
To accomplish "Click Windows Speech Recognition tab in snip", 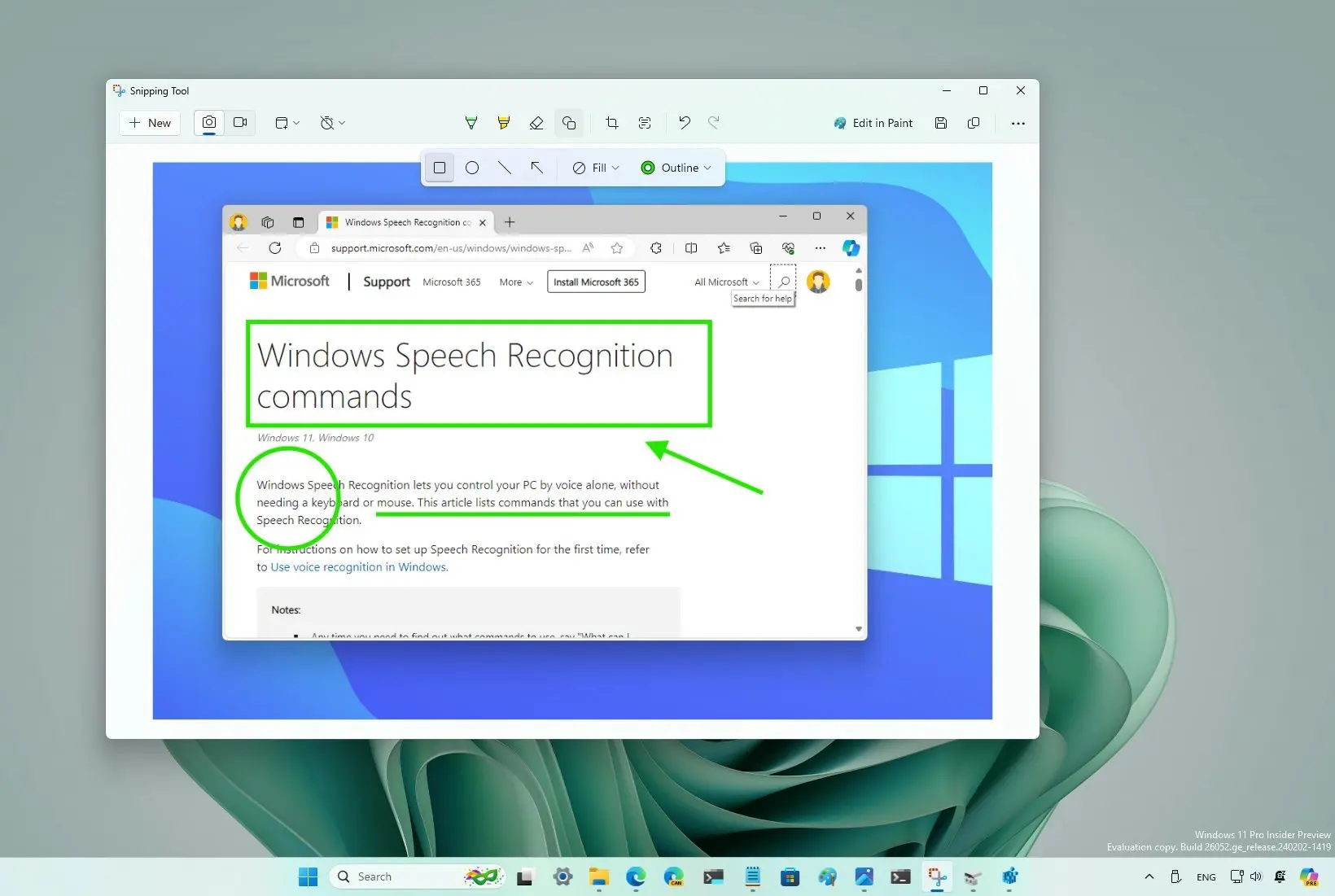I will pyautogui.click(x=405, y=222).
